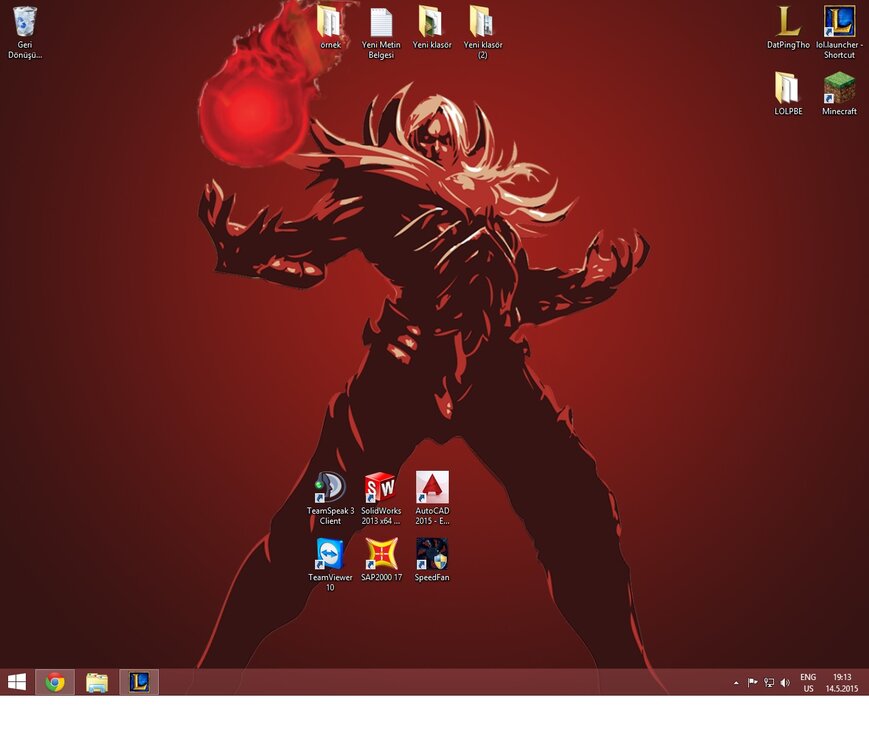
Task: Click the TeamViewer 10 shortcut icon
Action: pos(330,554)
